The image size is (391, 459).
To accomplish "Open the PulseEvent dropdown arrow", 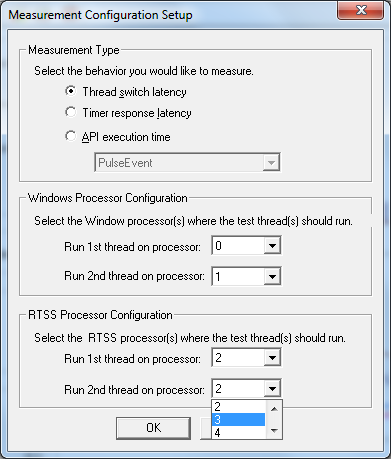I will (x=271, y=163).
